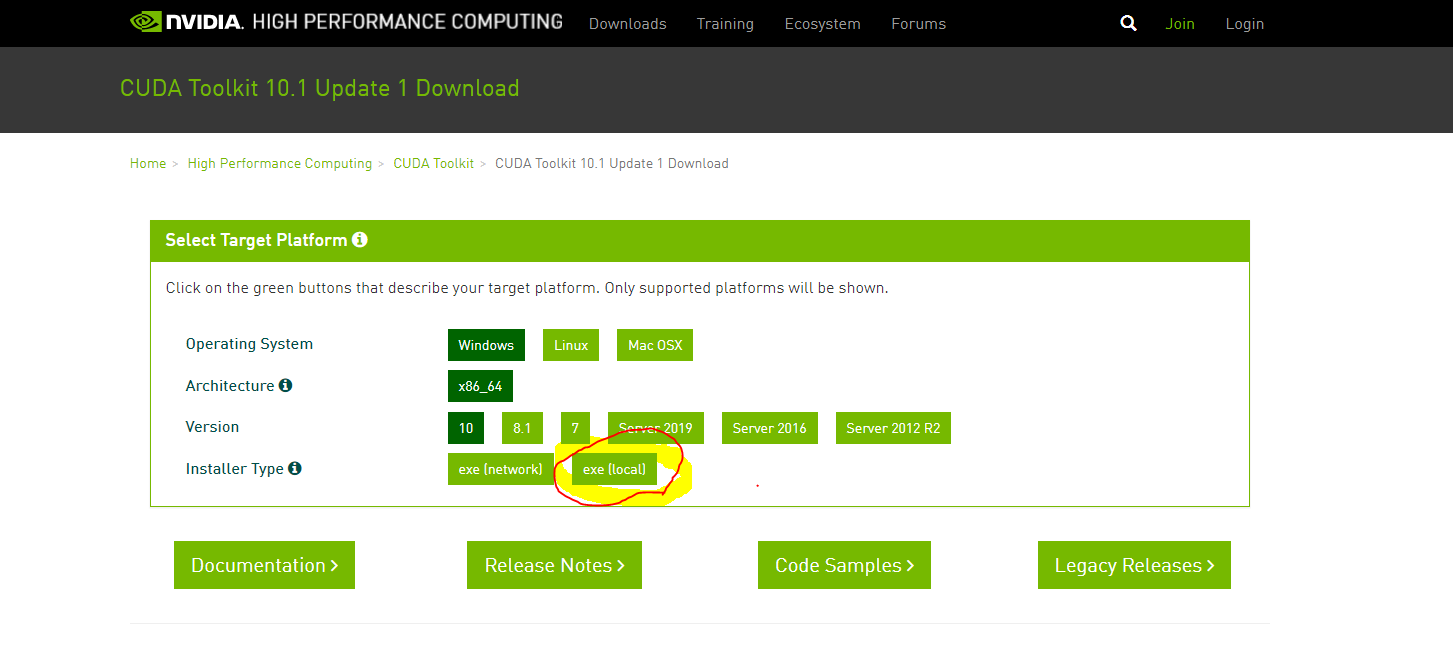1453x654 pixels.
Task: Open Release Notes page
Action: point(554,565)
